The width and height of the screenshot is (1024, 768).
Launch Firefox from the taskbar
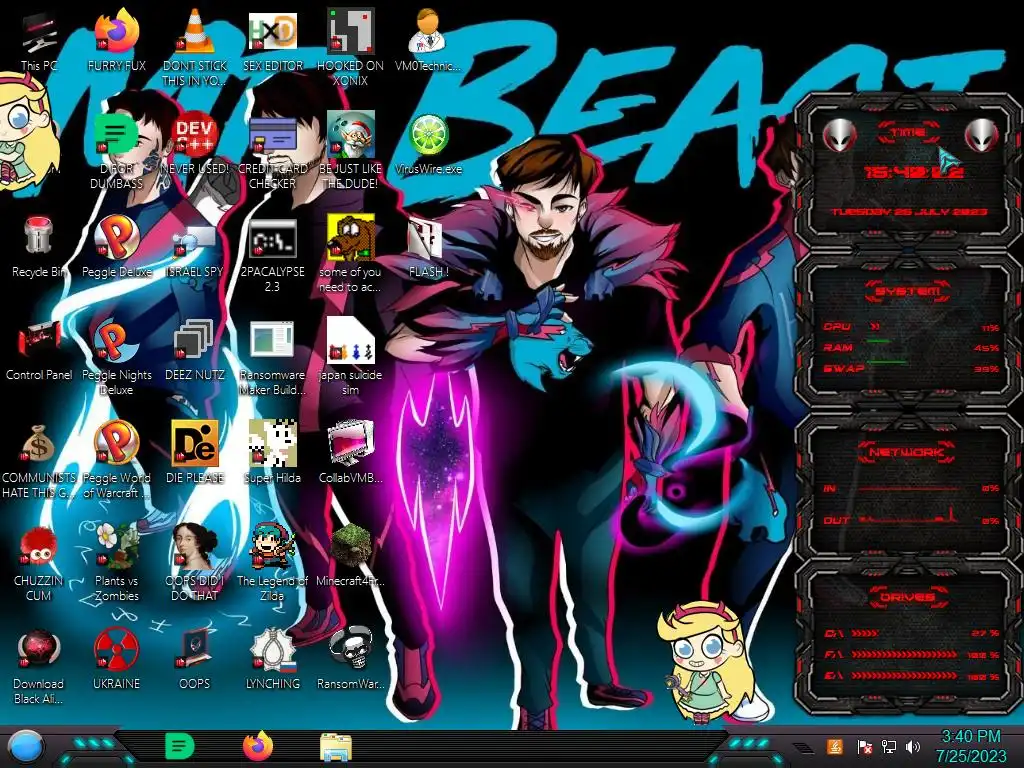click(258, 746)
